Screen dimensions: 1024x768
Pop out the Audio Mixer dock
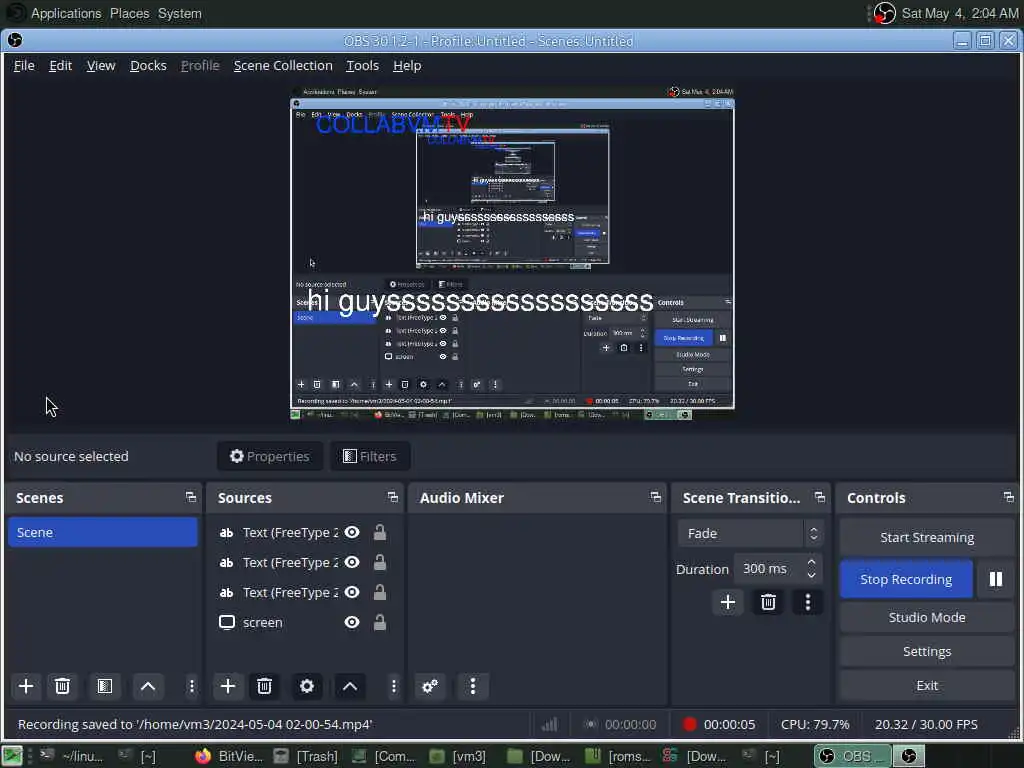tap(656, 498)
